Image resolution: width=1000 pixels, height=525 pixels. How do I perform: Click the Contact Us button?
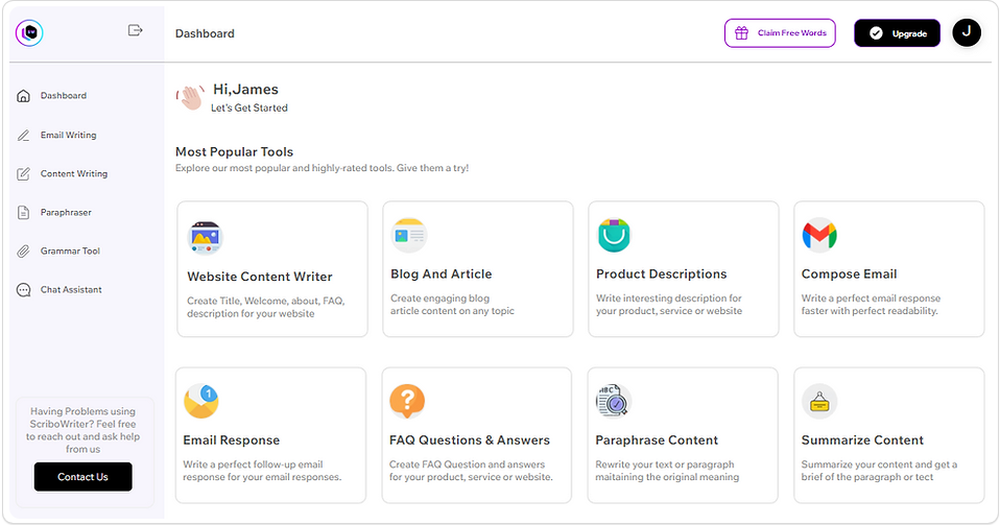83,477
